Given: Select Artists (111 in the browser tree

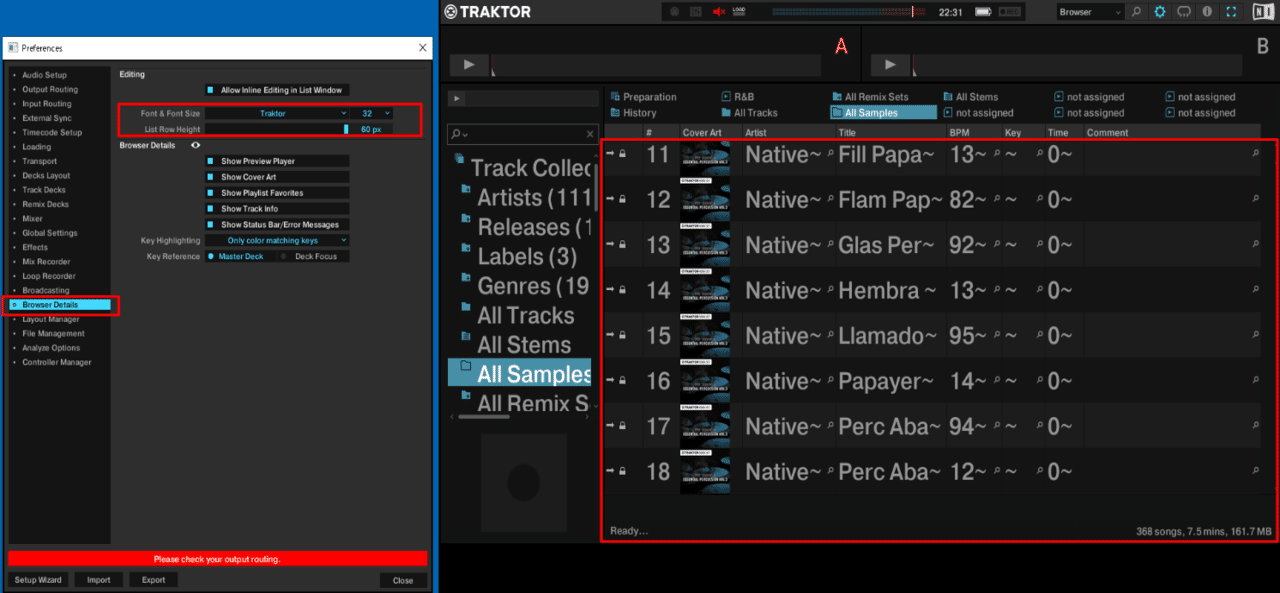Looking at the screenshot, I should [534, 197].
